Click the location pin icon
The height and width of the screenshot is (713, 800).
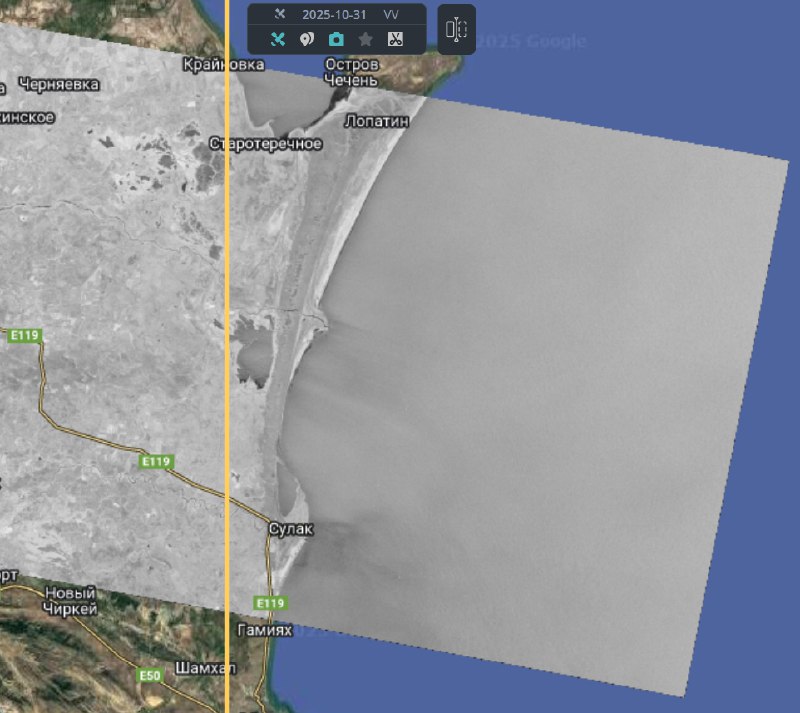point(307,39)
